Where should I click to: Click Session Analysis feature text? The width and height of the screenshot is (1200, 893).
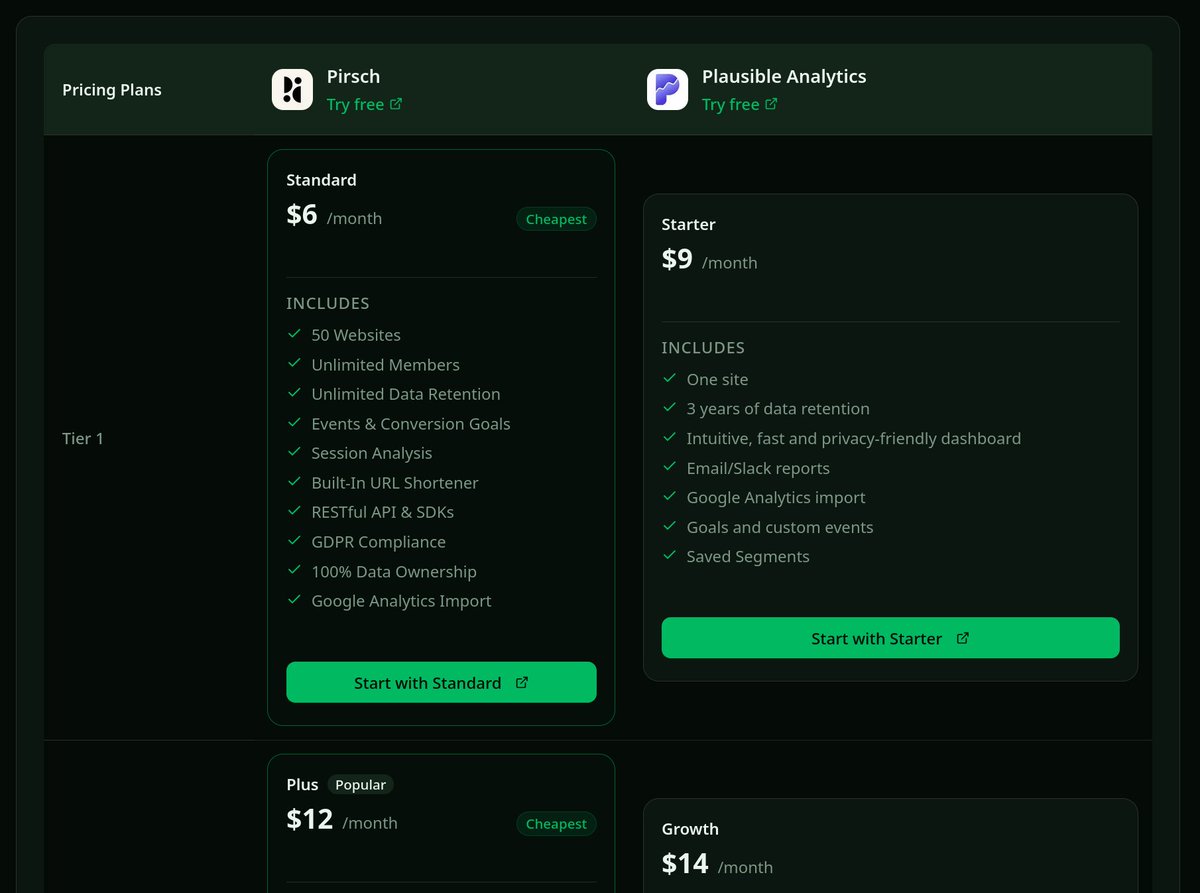[x=372, y=453]
